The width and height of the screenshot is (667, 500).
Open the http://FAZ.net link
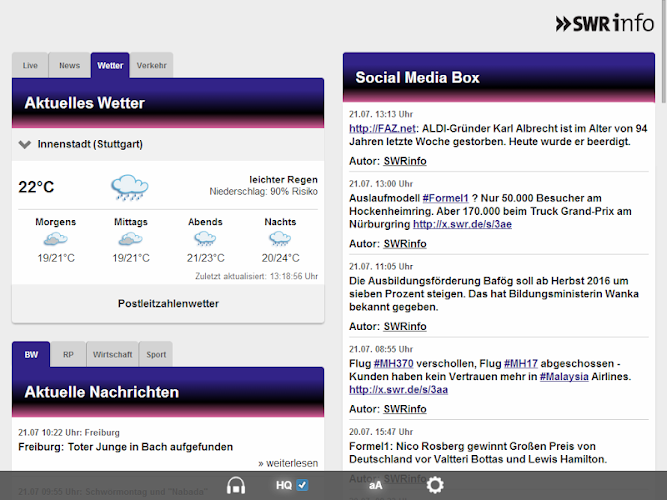(382, 129)
